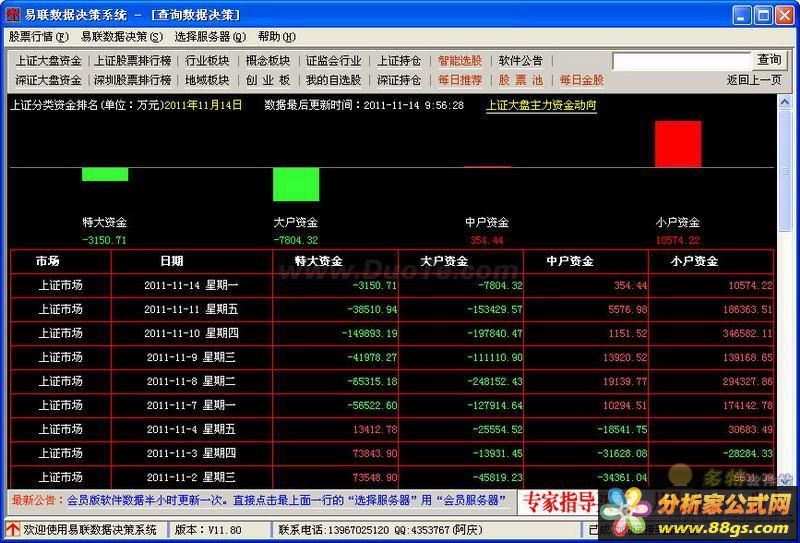The height and width of the screenshot is (543, 800).
Task: Click the green 大户资金 bar in chart
Action: (296, 184)
